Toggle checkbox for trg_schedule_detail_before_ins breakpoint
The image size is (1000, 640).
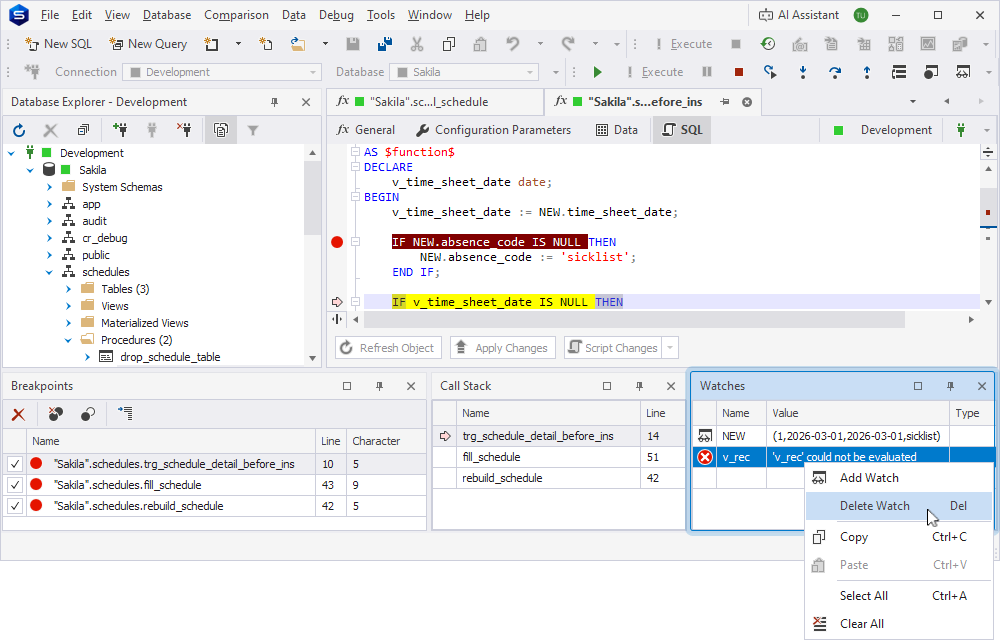tap(15, 464)
